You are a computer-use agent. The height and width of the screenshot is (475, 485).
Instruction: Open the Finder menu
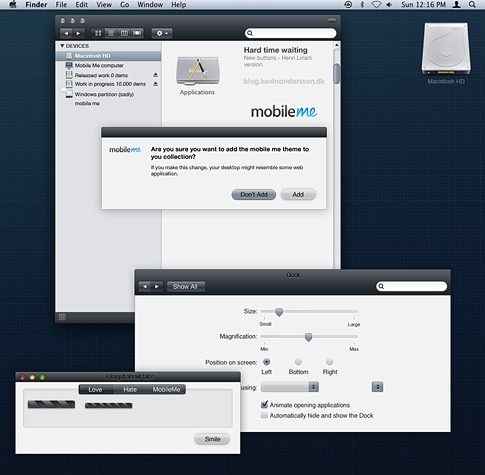click(x=36, y=5)
